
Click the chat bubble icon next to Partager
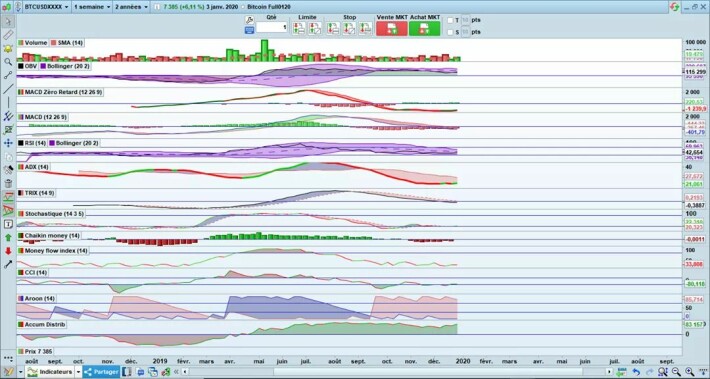tap(140, 372)
